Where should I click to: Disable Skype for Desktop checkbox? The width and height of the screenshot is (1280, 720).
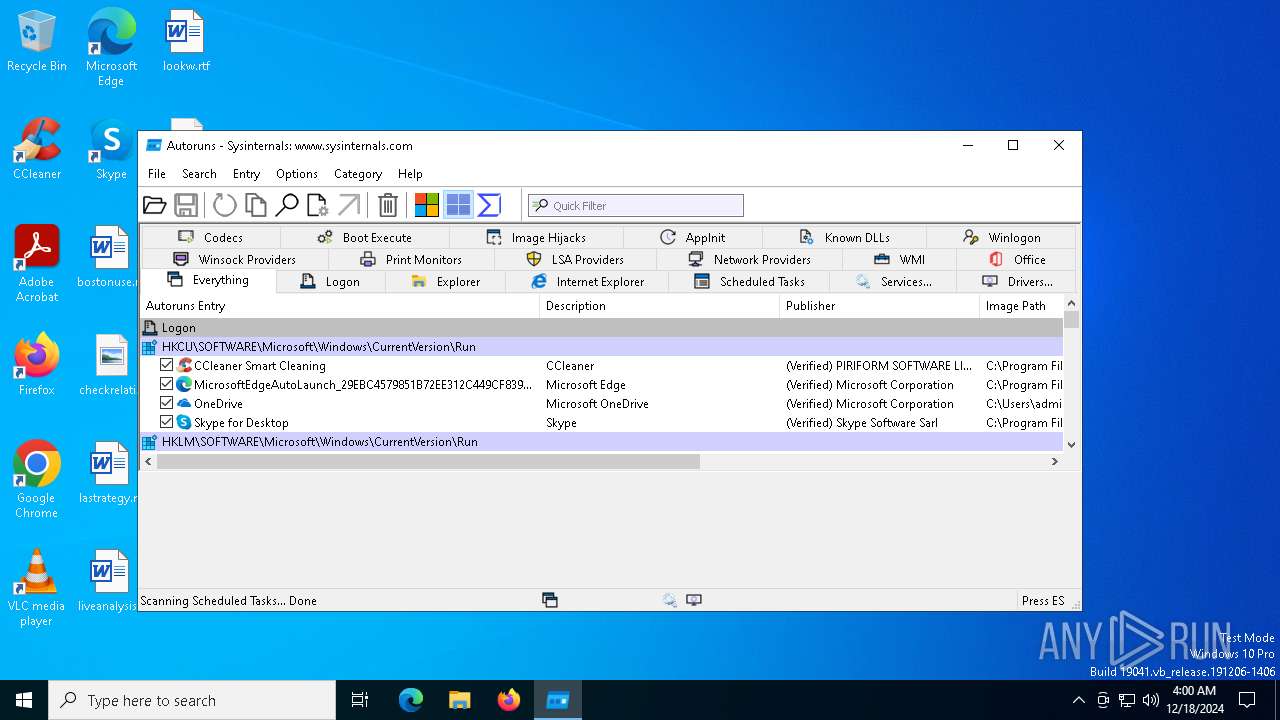click(x=167, y=423)
